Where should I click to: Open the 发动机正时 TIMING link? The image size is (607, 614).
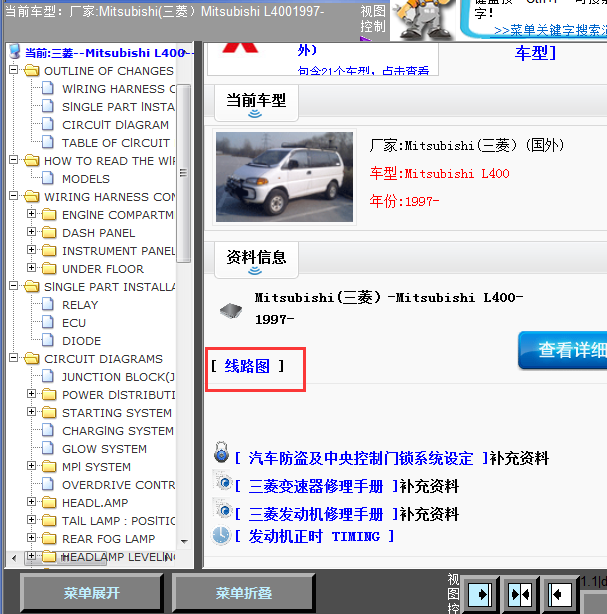pos(314,536)
